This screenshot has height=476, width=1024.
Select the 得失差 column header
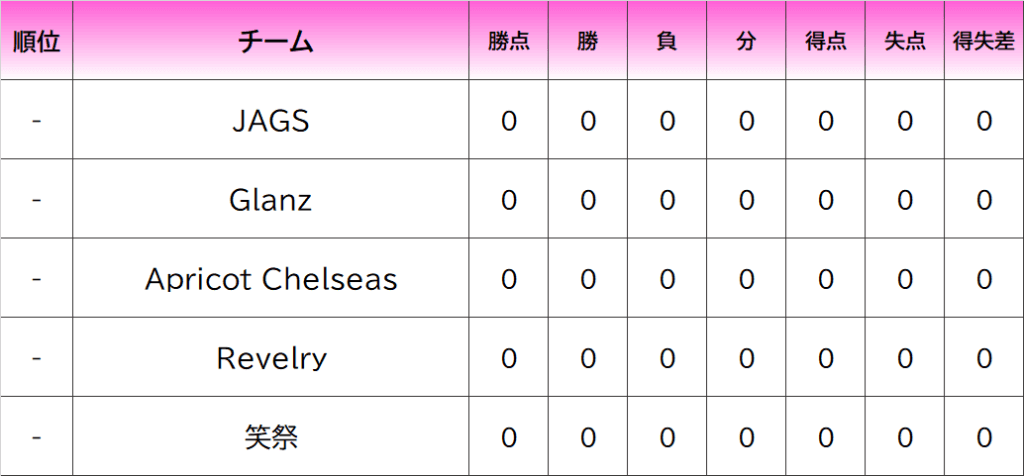984,42
